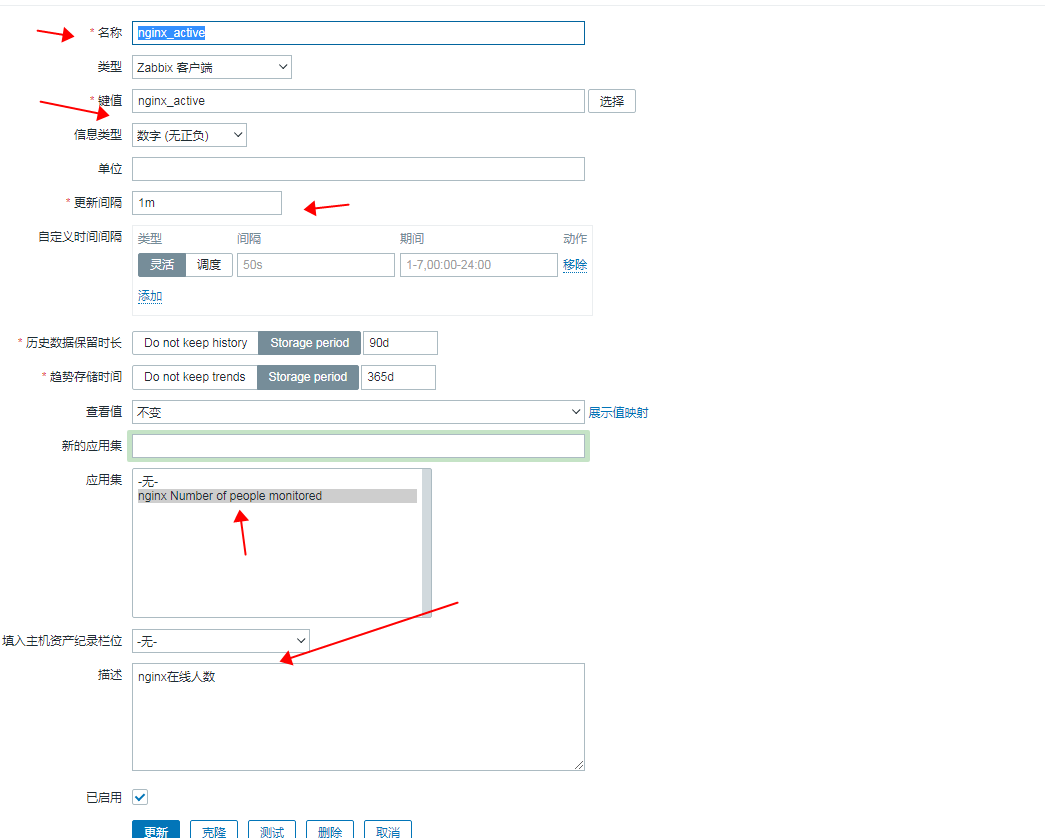Open the 查看值 dropdown

click(x=358, y=412)
